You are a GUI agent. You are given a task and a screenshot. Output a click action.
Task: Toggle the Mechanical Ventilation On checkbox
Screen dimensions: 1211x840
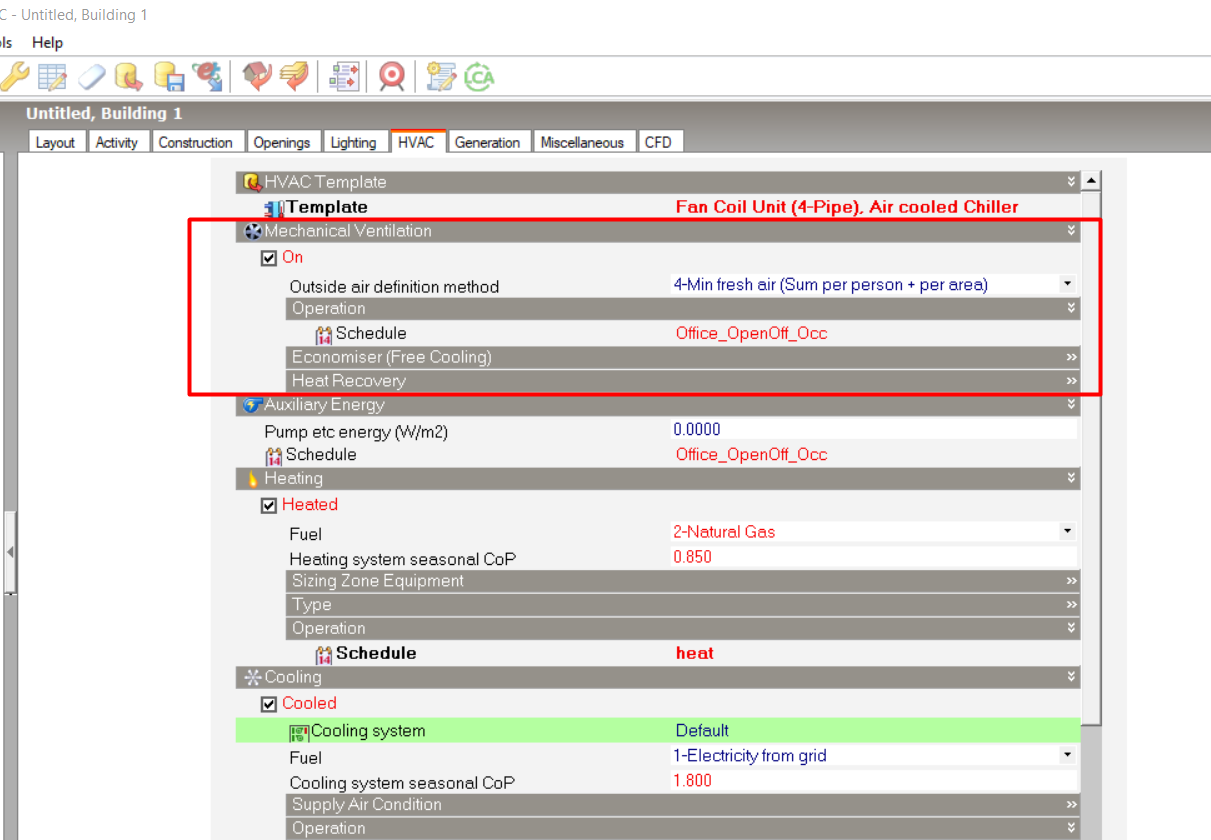pos(268,258)
